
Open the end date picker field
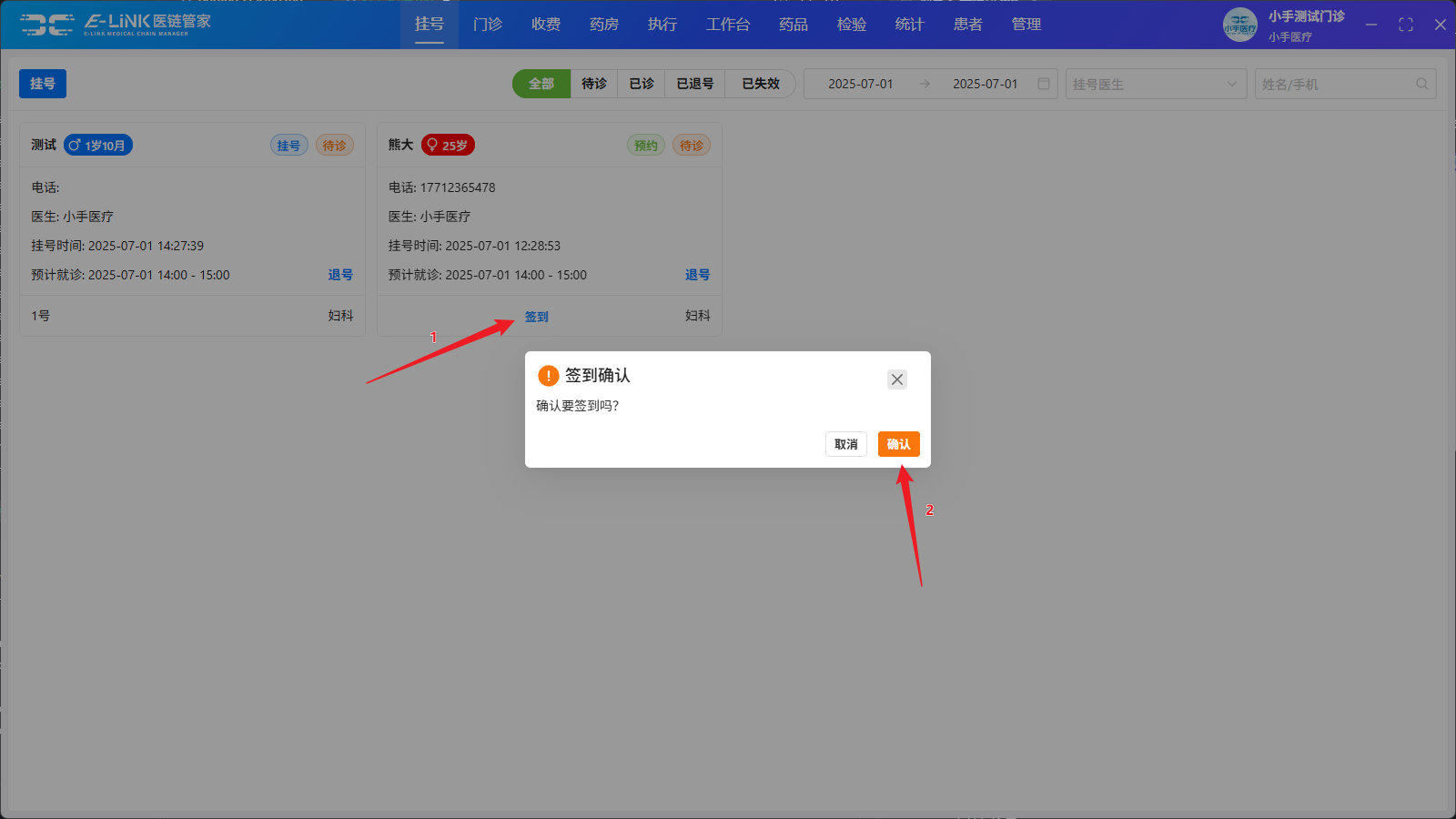click(985, 84)
